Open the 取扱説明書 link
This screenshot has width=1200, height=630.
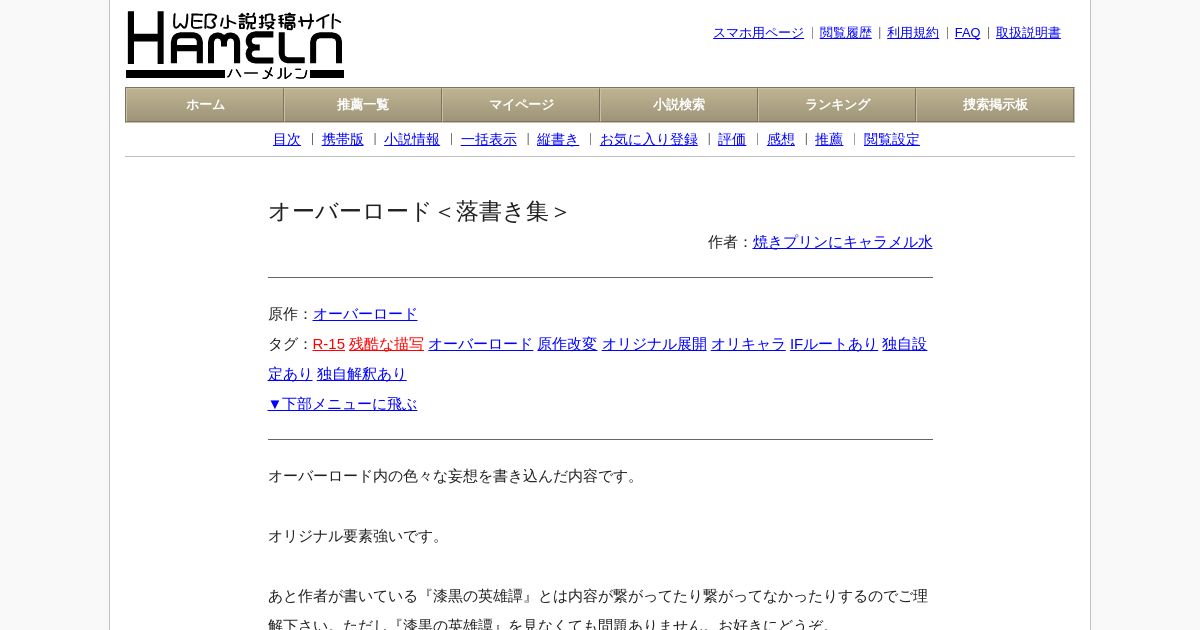[x=1028, y=33]
